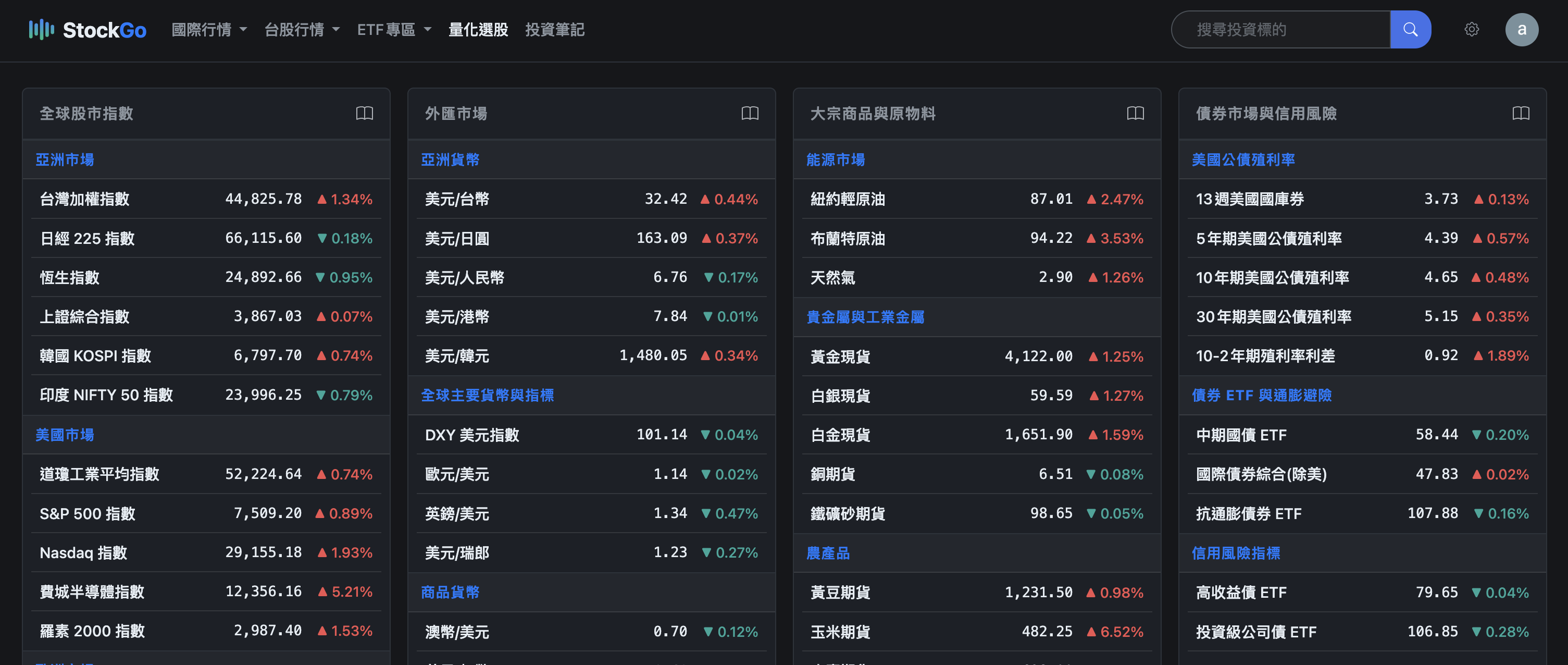Focus the 搜尋投資標的 search field
The height and width of the screenshot is (665, 1568).
tap(1281, 29)
